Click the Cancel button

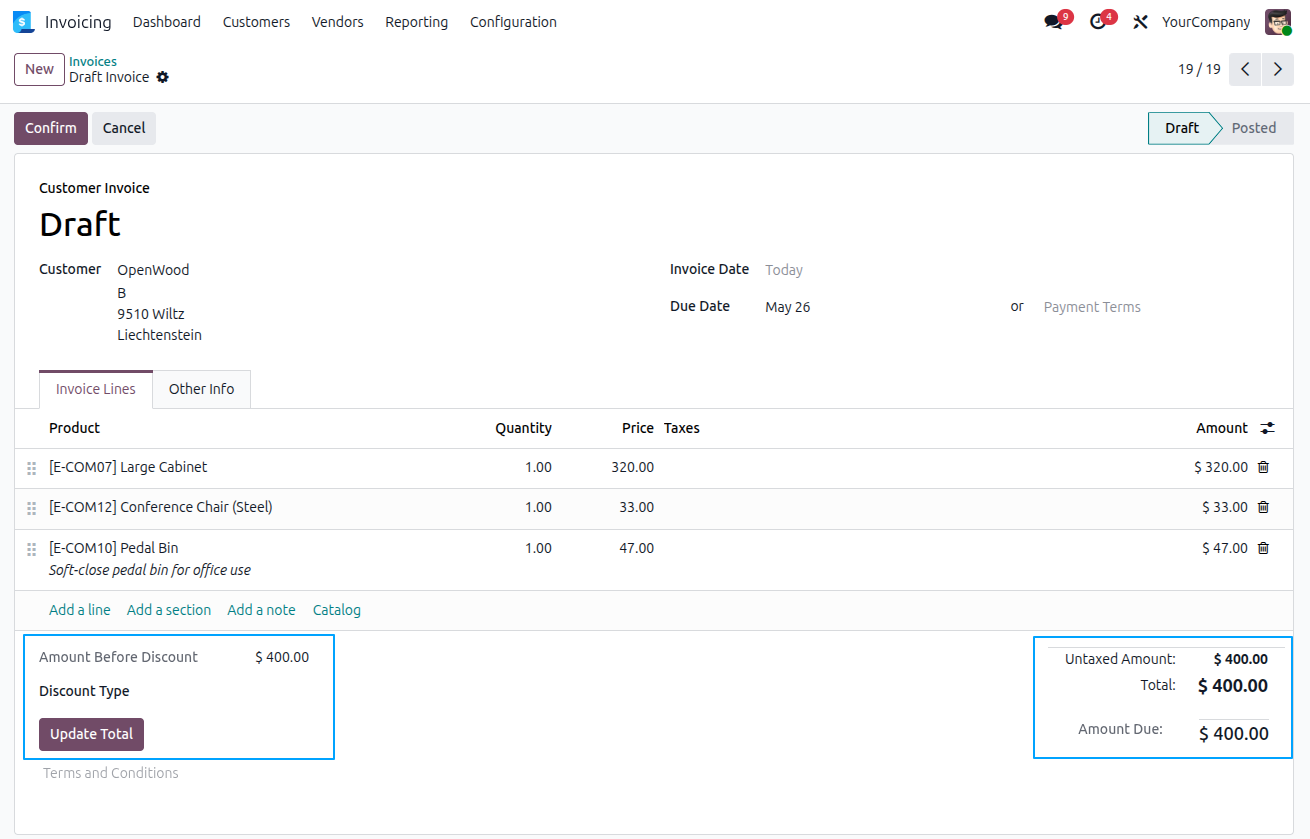tap(124, 128)
